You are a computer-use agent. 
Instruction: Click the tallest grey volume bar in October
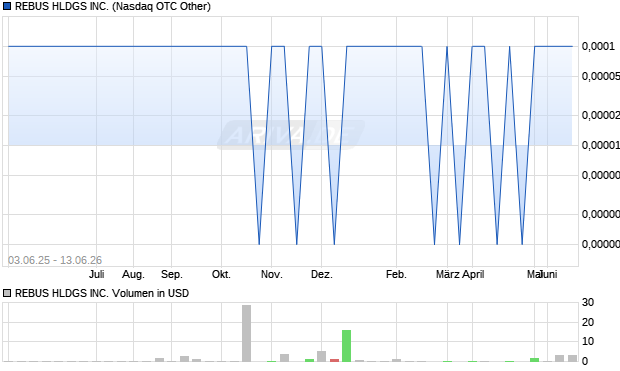(x=246, y=333)
